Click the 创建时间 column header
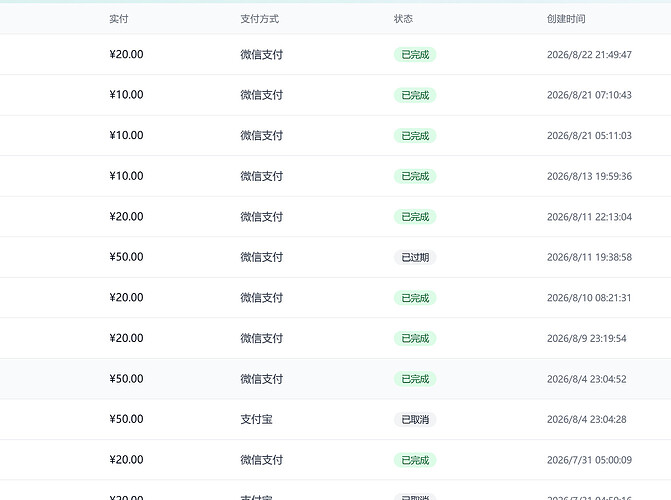This screenshot has width=671, height=500. (566, 19)
